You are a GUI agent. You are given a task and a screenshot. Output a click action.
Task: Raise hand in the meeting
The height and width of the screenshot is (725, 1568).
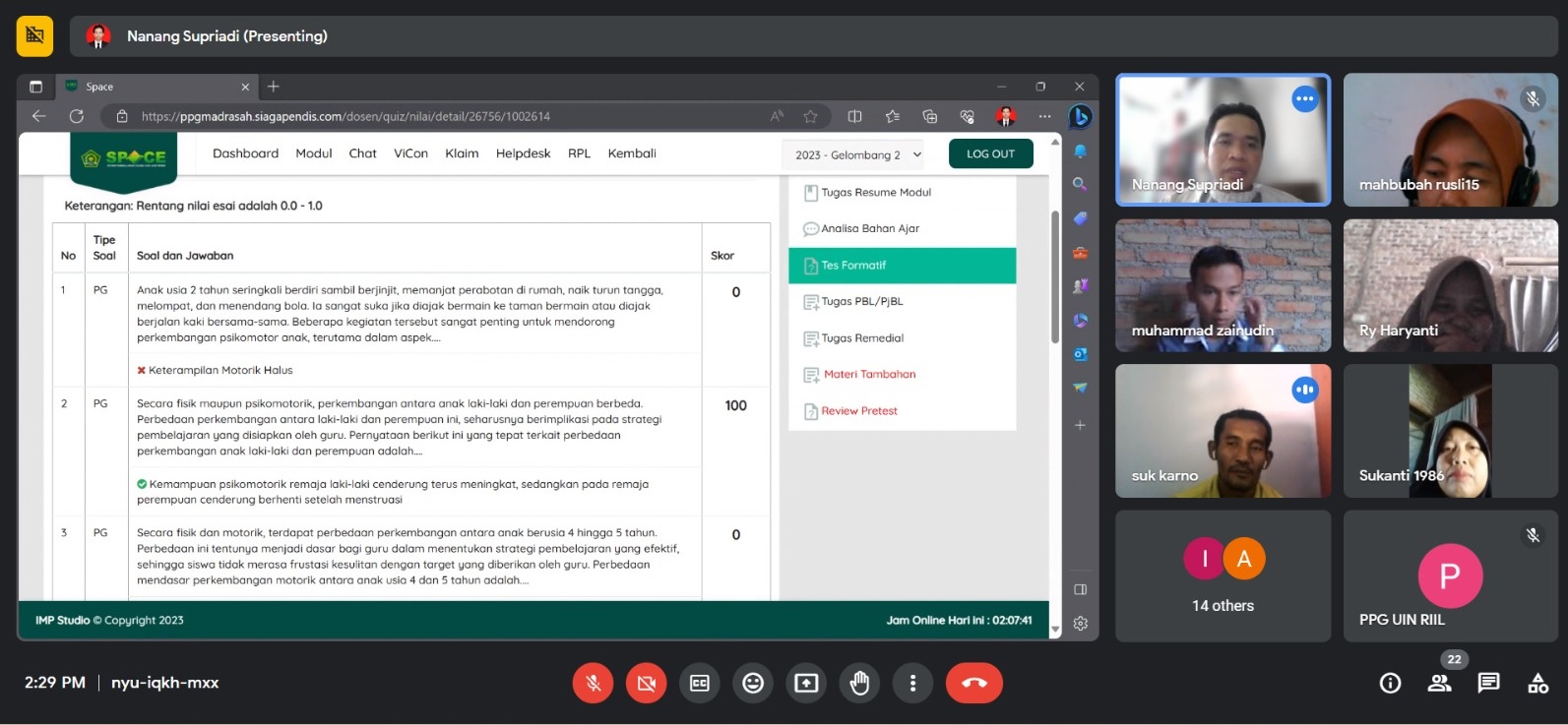(859, 683)
